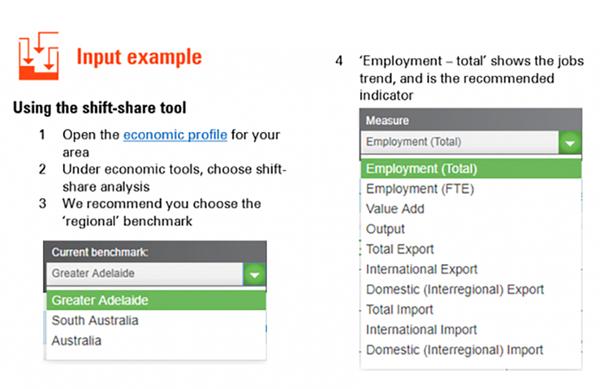
Task: Select Output measure
Action: tap(385, 229)
